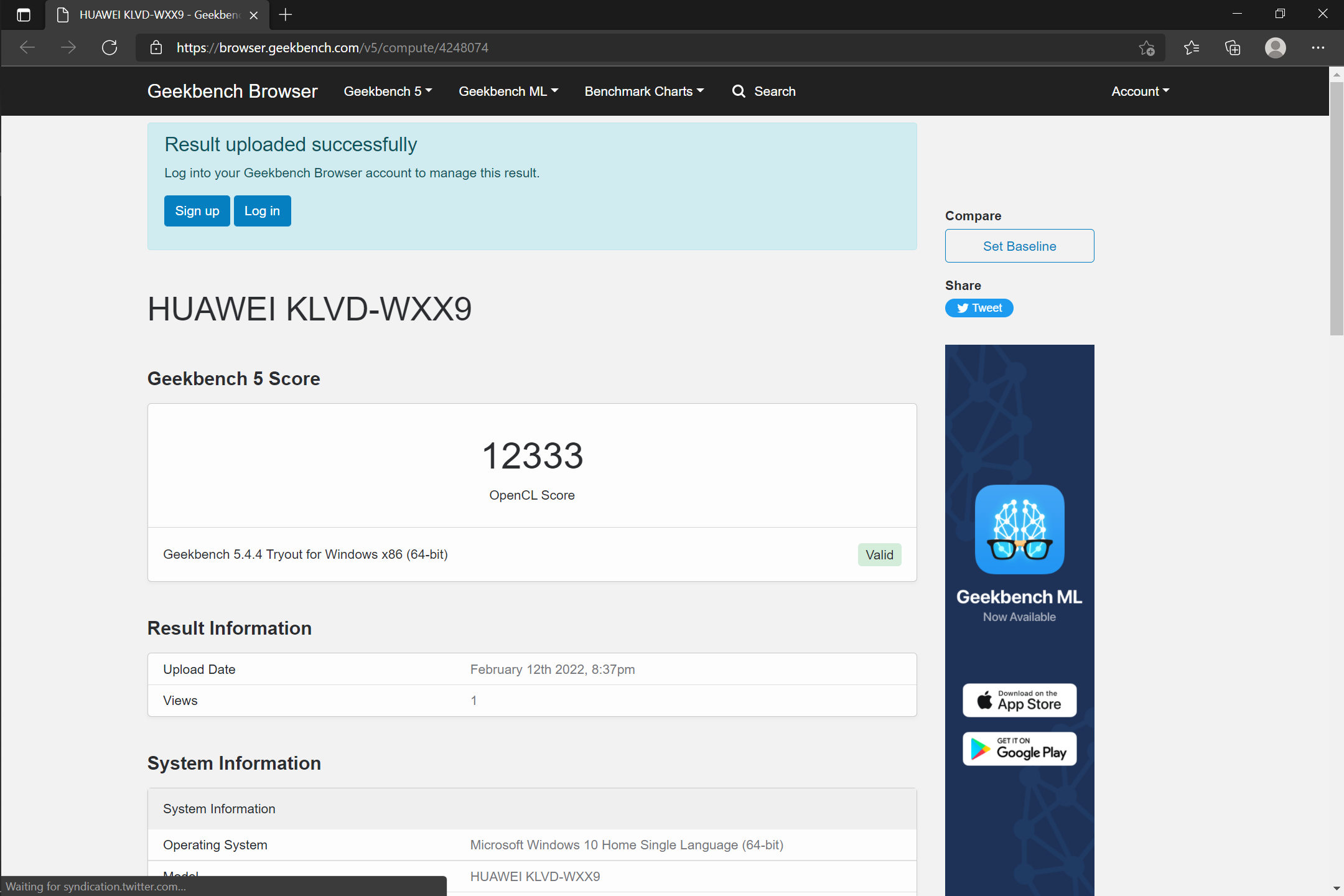Click the Geekbench 5.4.4 Tryout version text

306,554
